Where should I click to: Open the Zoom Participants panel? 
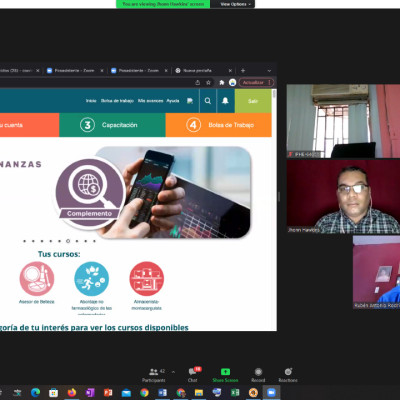coord(154,375)
